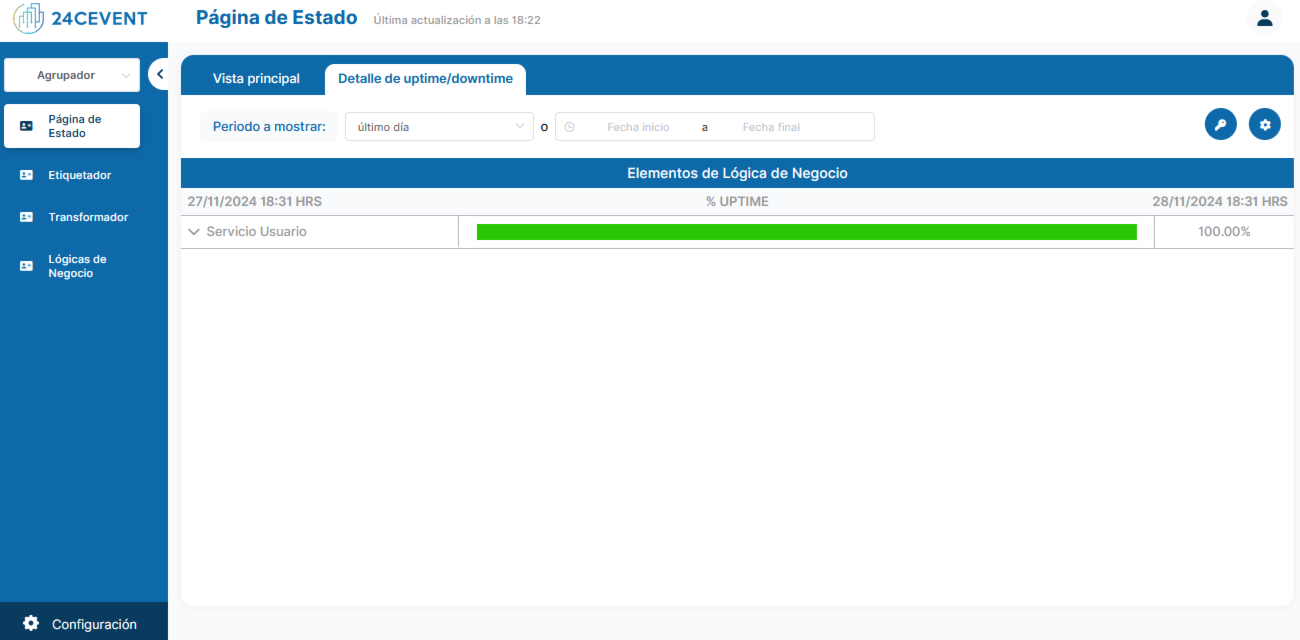Click the key icon button
This screenshot has height=640, width=1300.
[x=1220, y=125]
